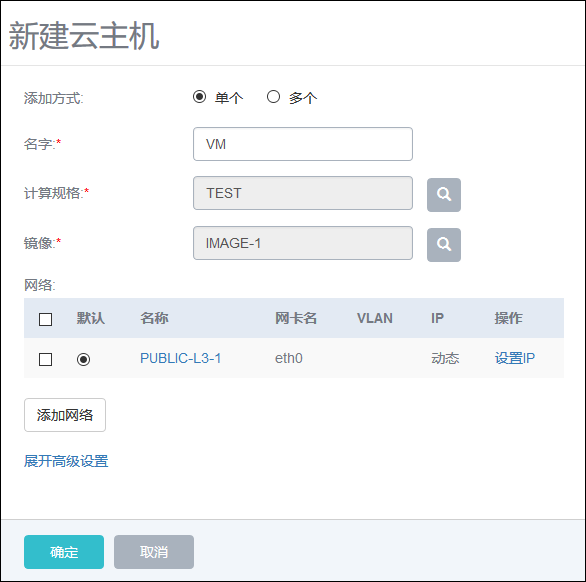Click the 添加网络 button
The height and width of the screenshot is (582, 586).
(65, 415)
